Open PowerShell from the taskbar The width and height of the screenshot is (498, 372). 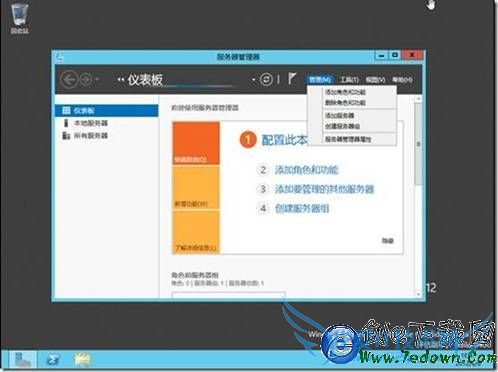[53, 360]
